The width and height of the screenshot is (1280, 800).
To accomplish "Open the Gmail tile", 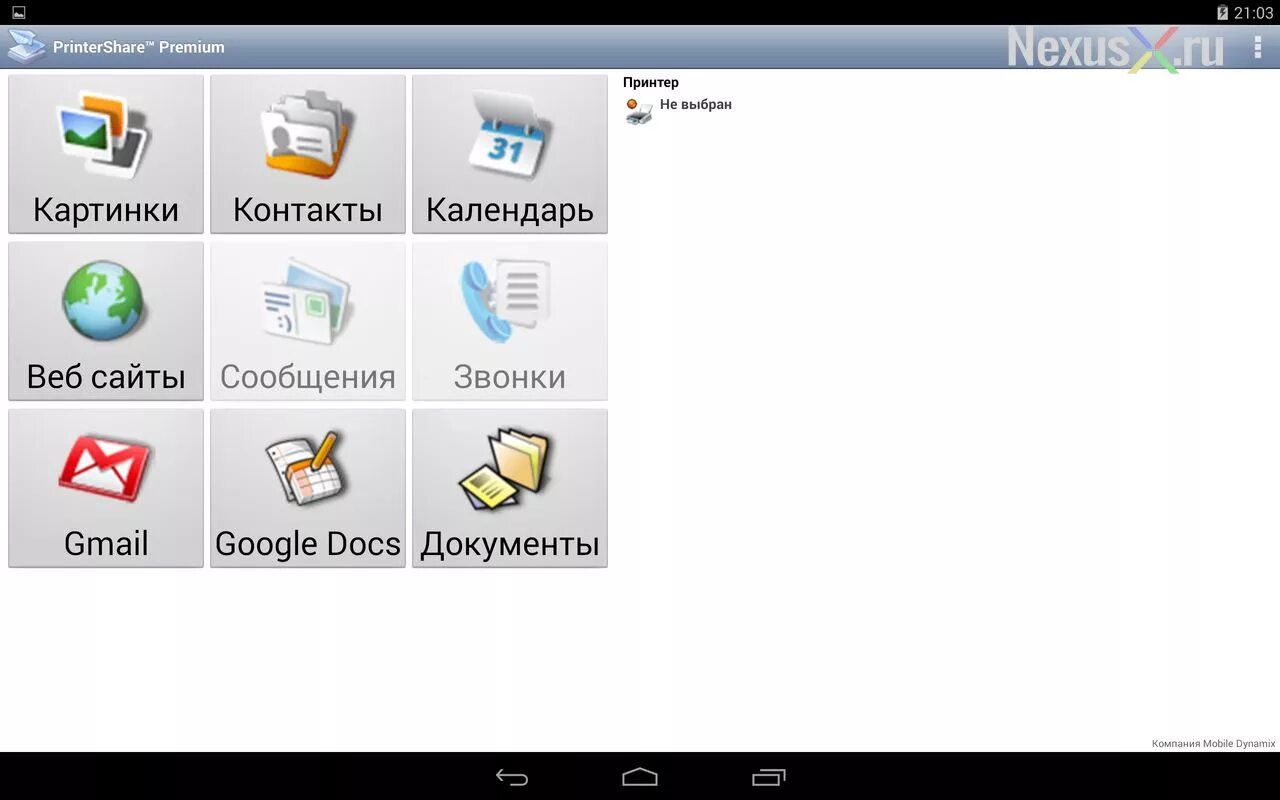I will (x=106, y=488).
